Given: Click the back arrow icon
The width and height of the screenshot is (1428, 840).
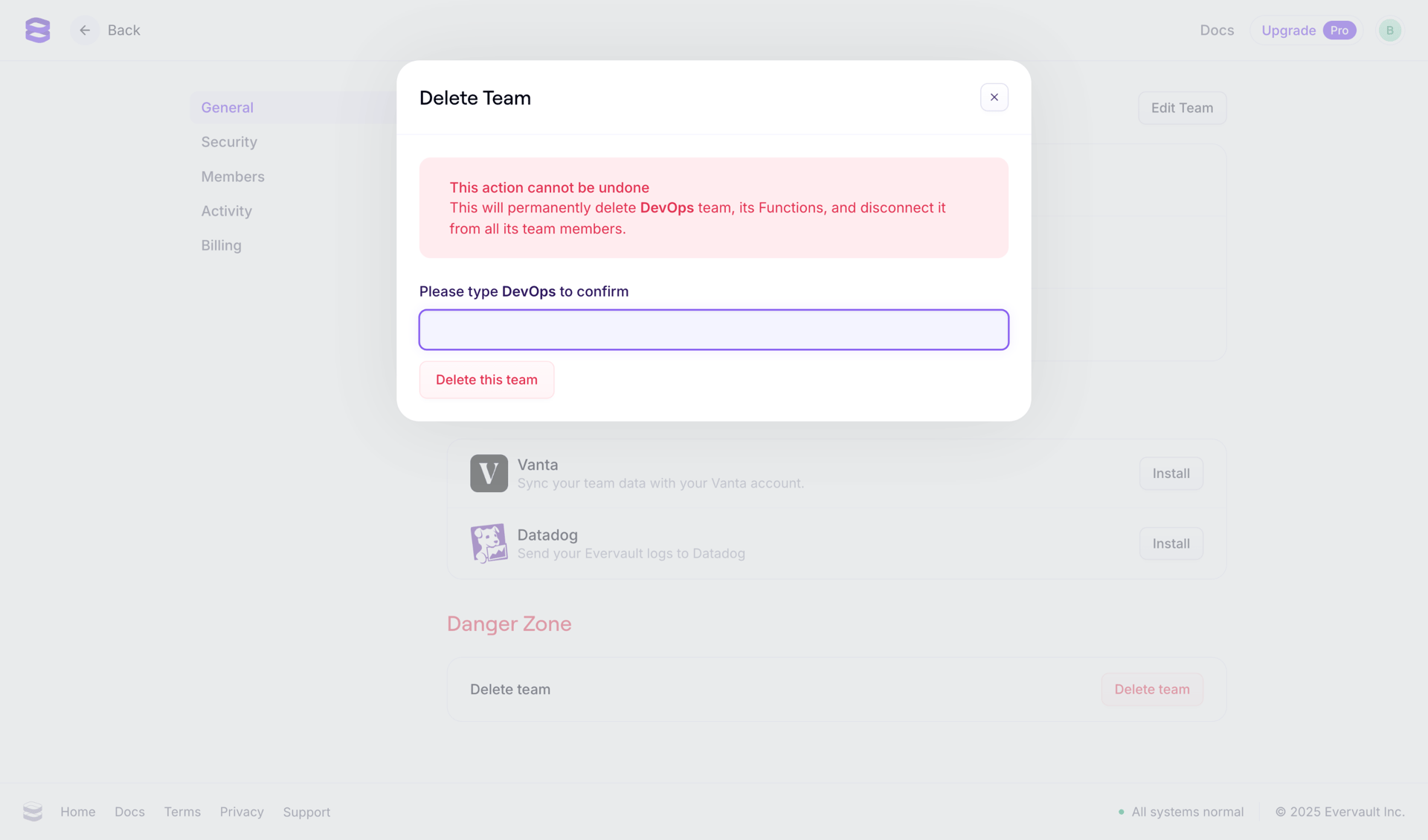Looking at the screenshot, I should (84, 30).
